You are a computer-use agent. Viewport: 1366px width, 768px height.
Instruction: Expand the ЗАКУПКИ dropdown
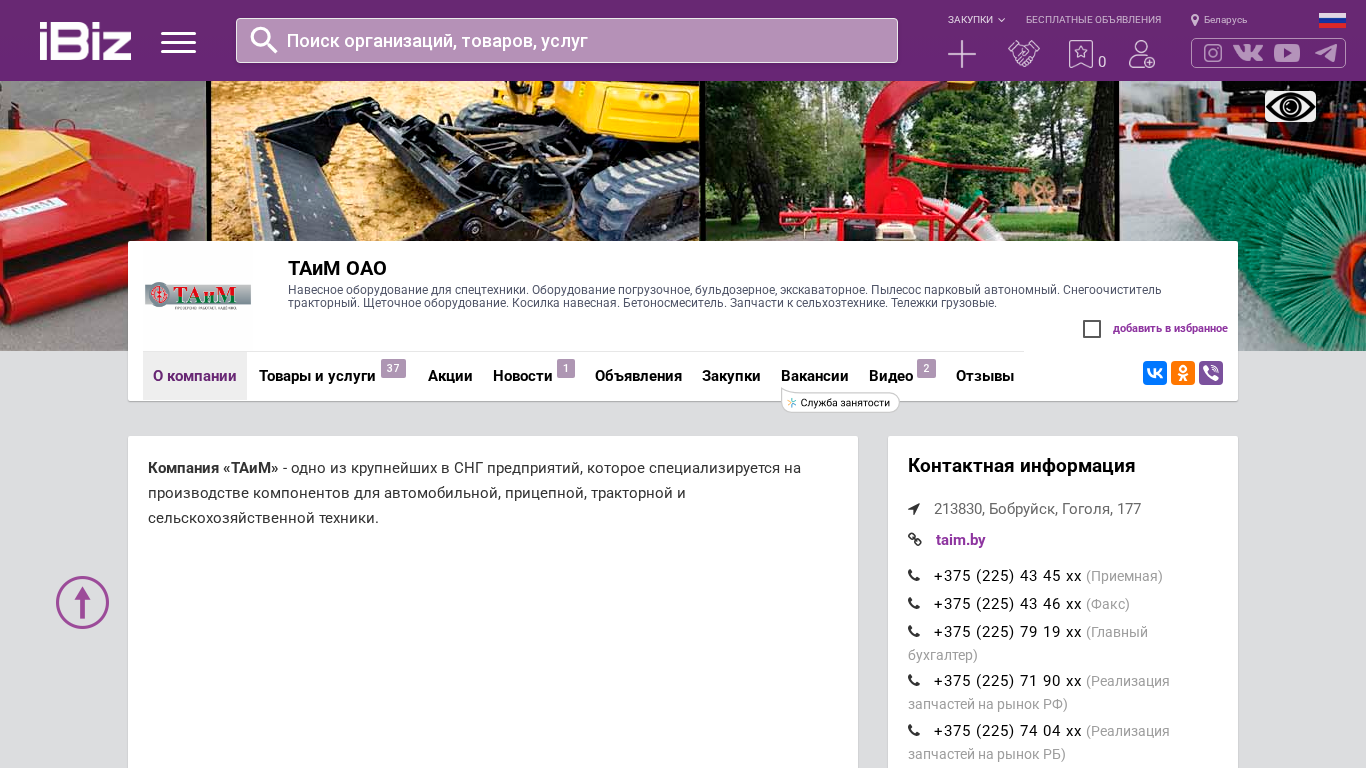[976, 20]
